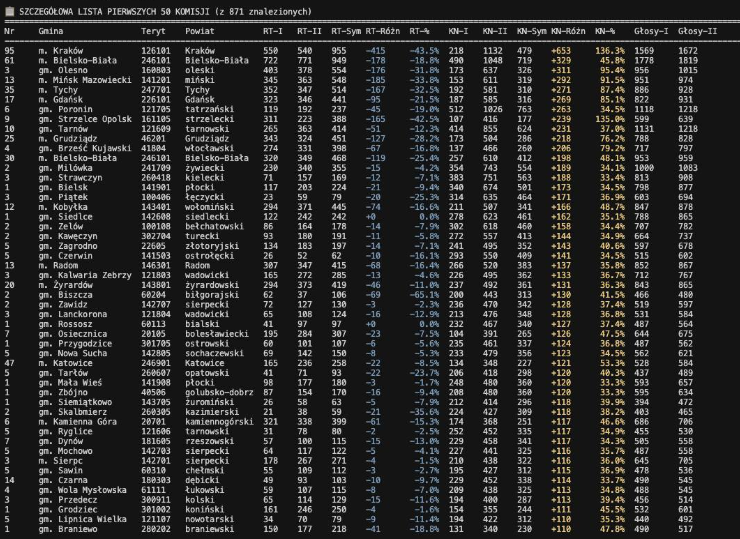Select 'm. Katowice' gmina entry
This screenshot has height=539, width=740.
pyautogui.click(x=65, y=363)
